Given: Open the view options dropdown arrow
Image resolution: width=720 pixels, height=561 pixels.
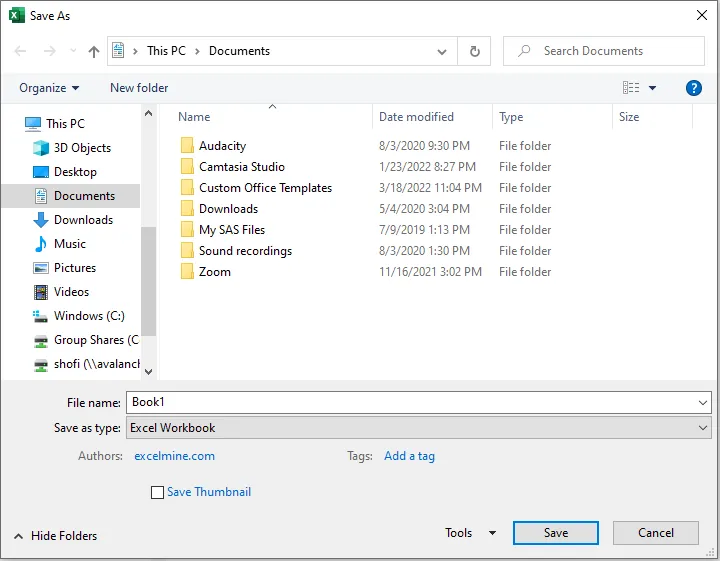Looking at the screenshot, I should pyautogui.click(x=652, y=88).
